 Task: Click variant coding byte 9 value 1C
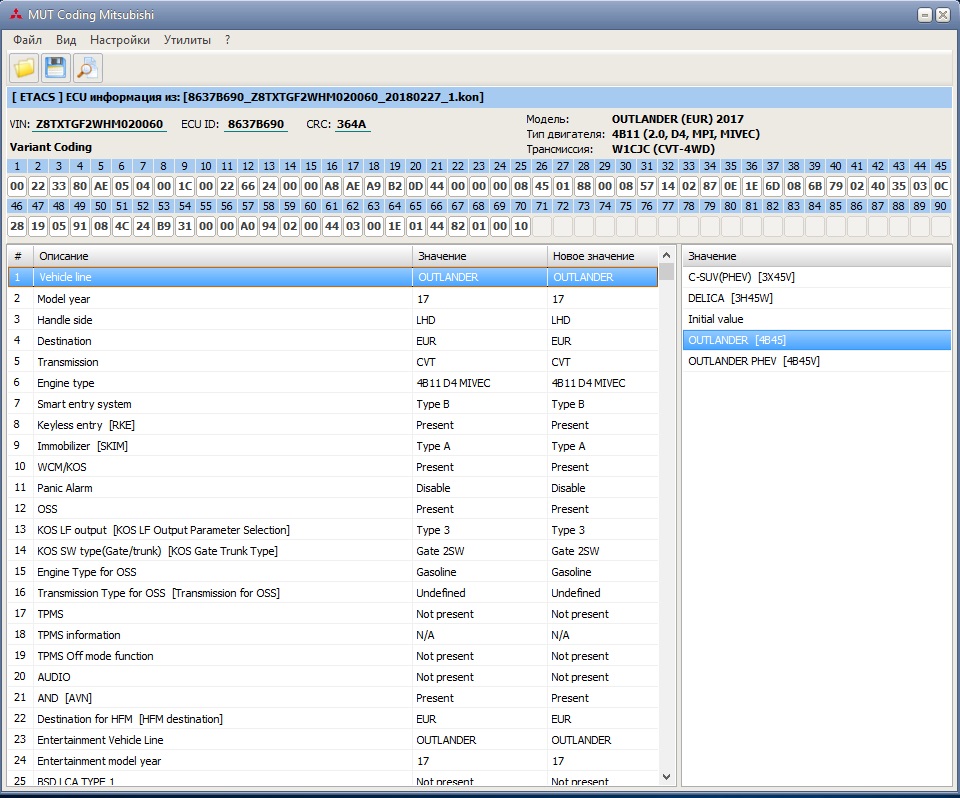[x=185, y=186]
